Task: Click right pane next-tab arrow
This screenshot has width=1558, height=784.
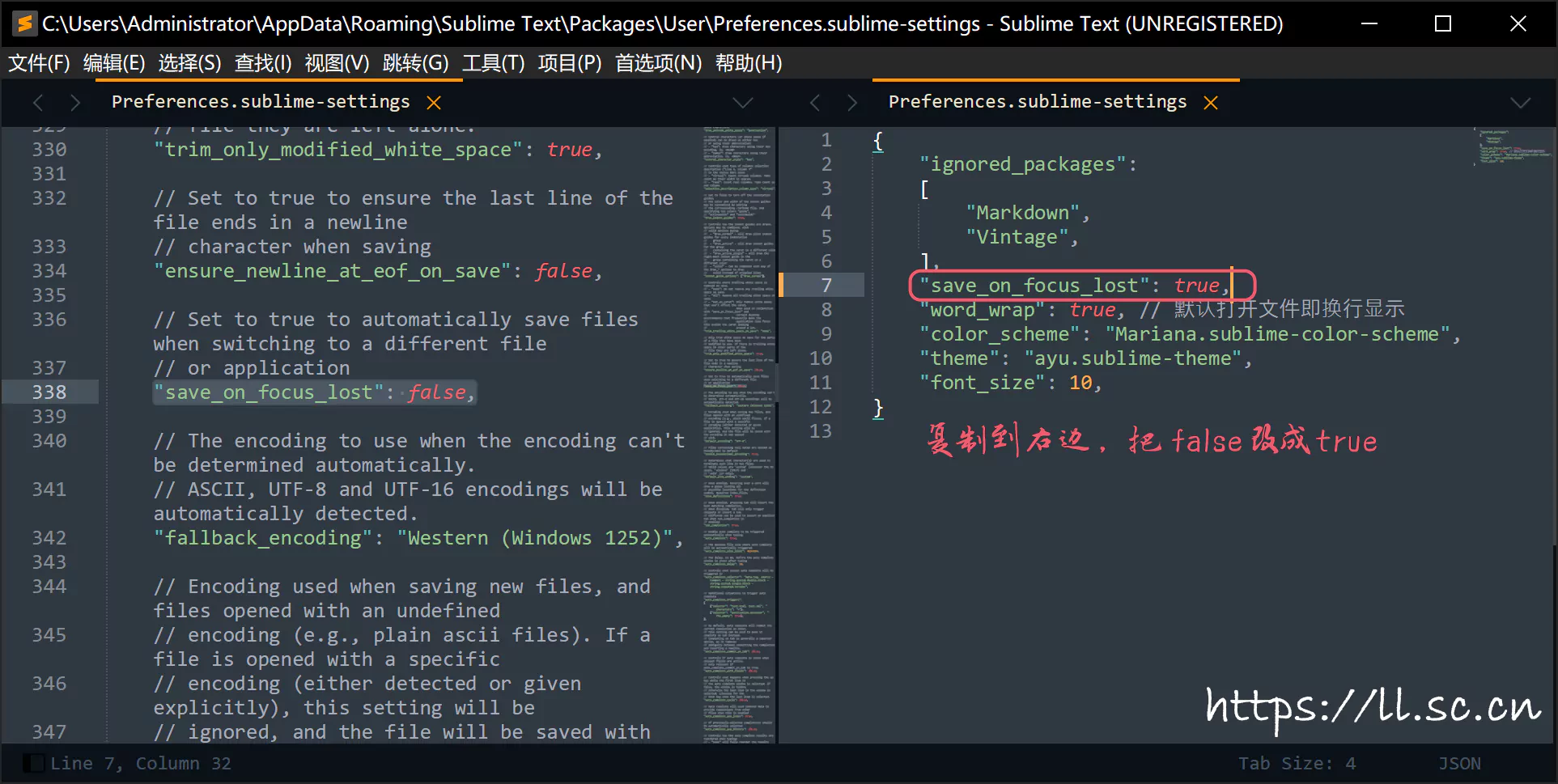Action: 852,103
